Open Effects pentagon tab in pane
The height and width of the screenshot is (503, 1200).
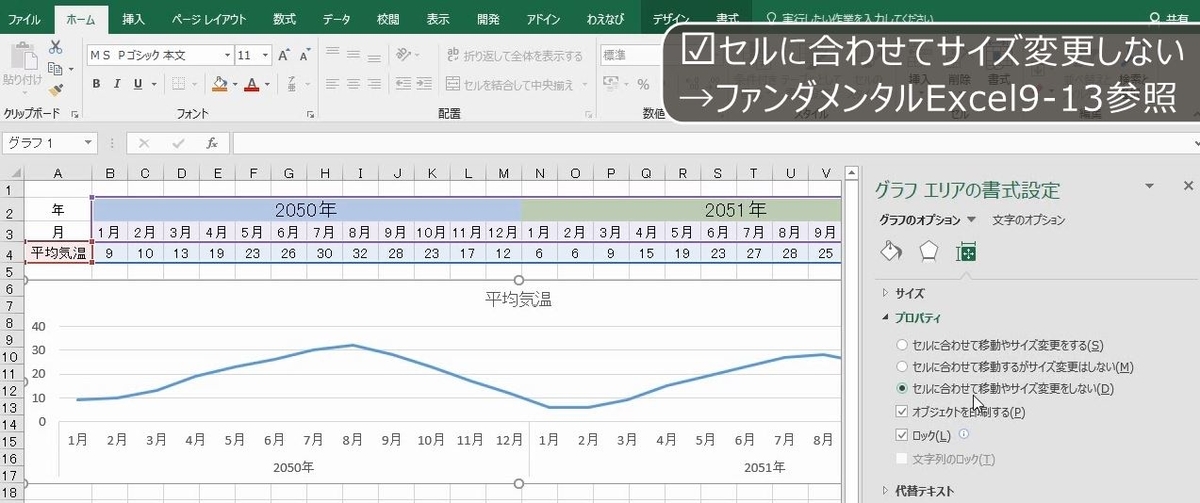929,251
